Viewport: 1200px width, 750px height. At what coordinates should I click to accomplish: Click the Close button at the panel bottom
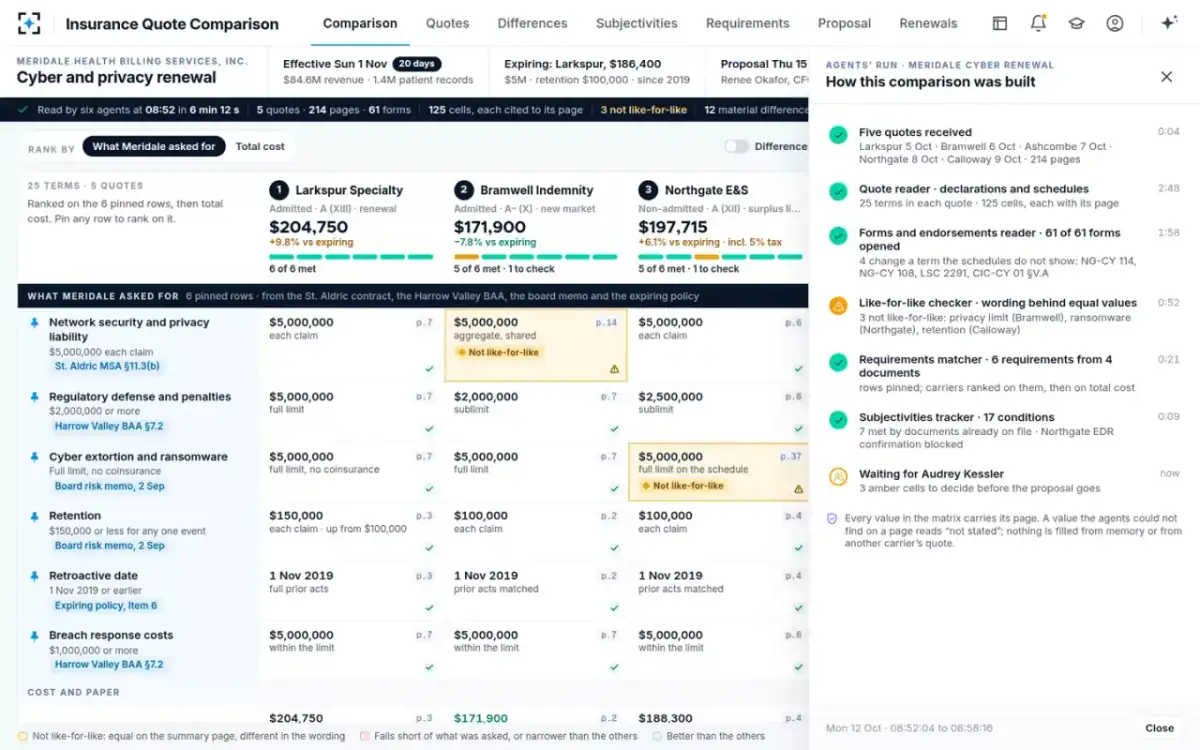pos(1159,728)
